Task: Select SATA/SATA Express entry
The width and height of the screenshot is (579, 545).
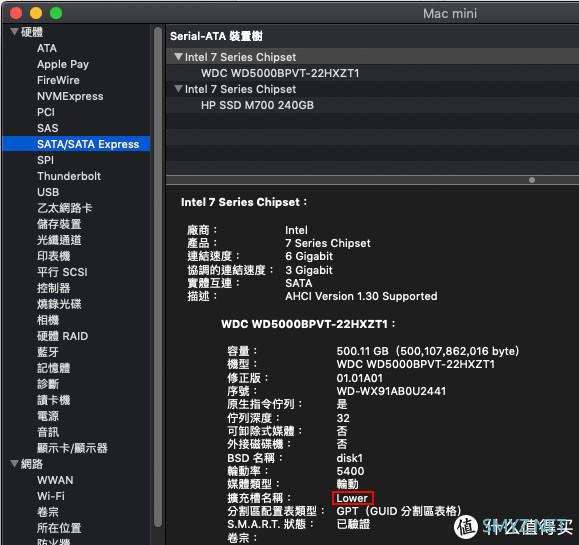Action: tap(76, 144)
